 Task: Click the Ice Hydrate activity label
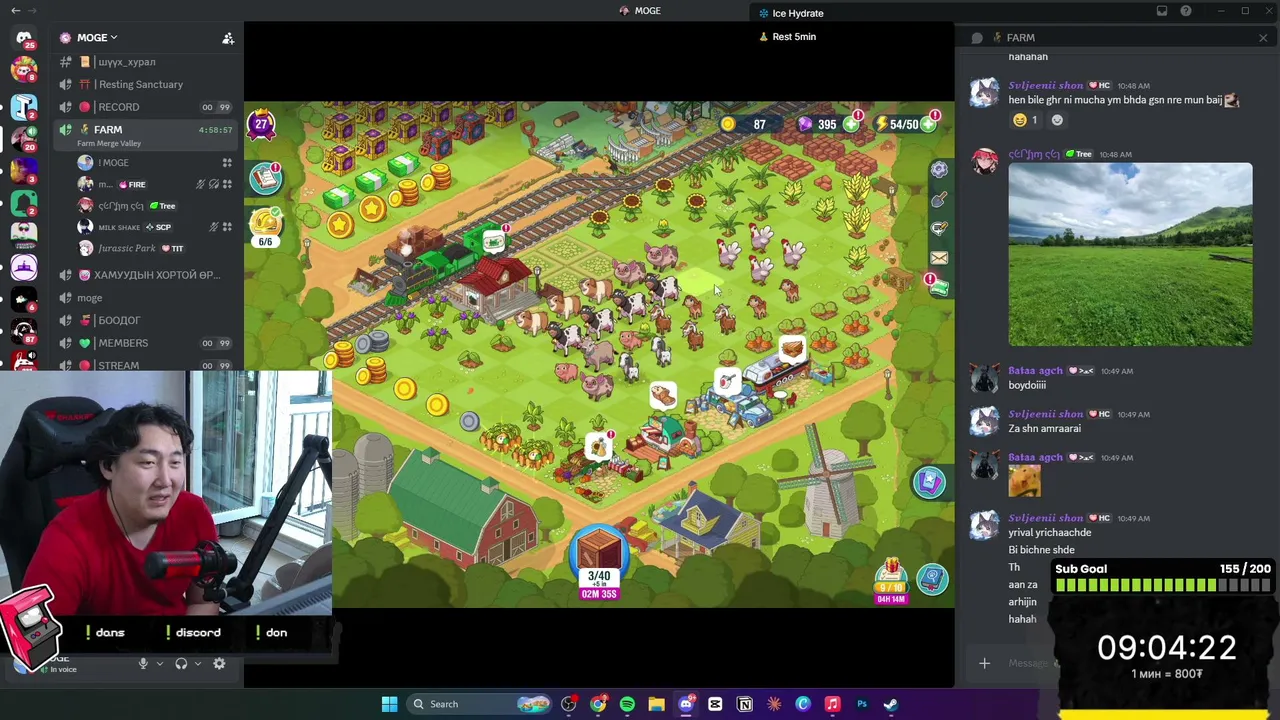pyautogui.click(x=798, y=13)
